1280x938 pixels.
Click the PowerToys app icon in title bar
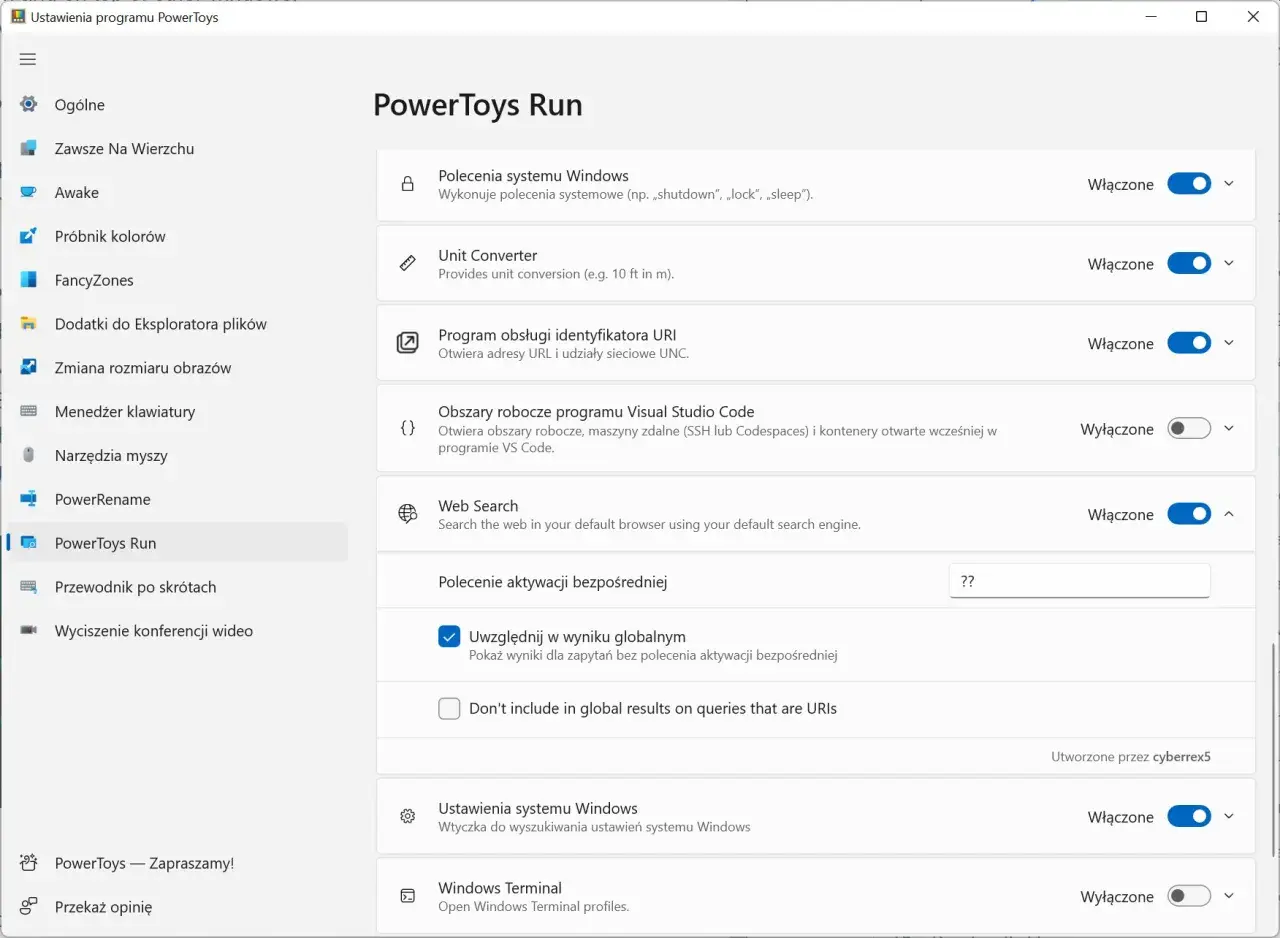[17, 17]
